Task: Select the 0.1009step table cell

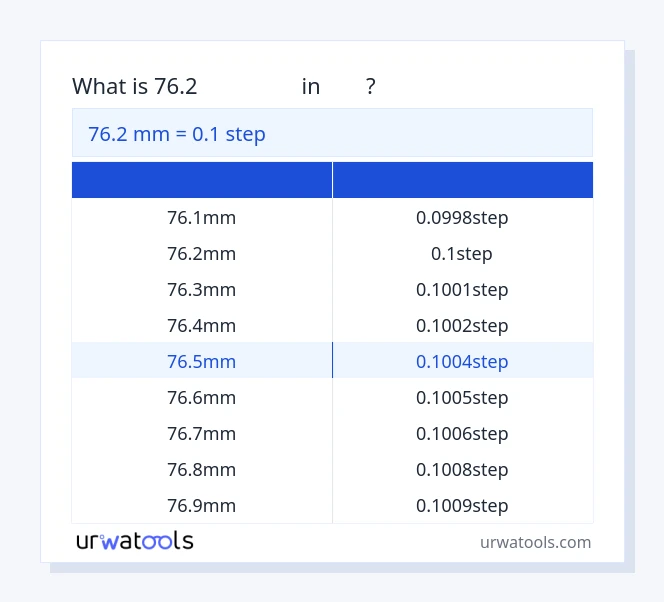Action: click(x=462, y=505)
